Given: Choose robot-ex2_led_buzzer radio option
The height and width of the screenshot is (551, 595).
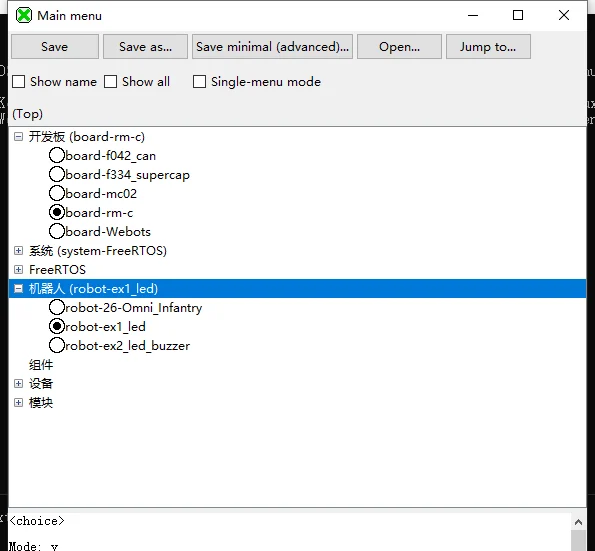Looking at the screenshot, I should tap(57, 345).
